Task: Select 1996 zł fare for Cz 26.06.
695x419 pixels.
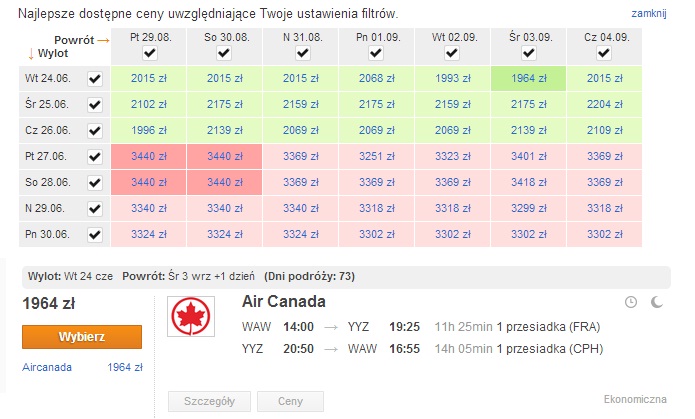Action: tap(148, 130)
